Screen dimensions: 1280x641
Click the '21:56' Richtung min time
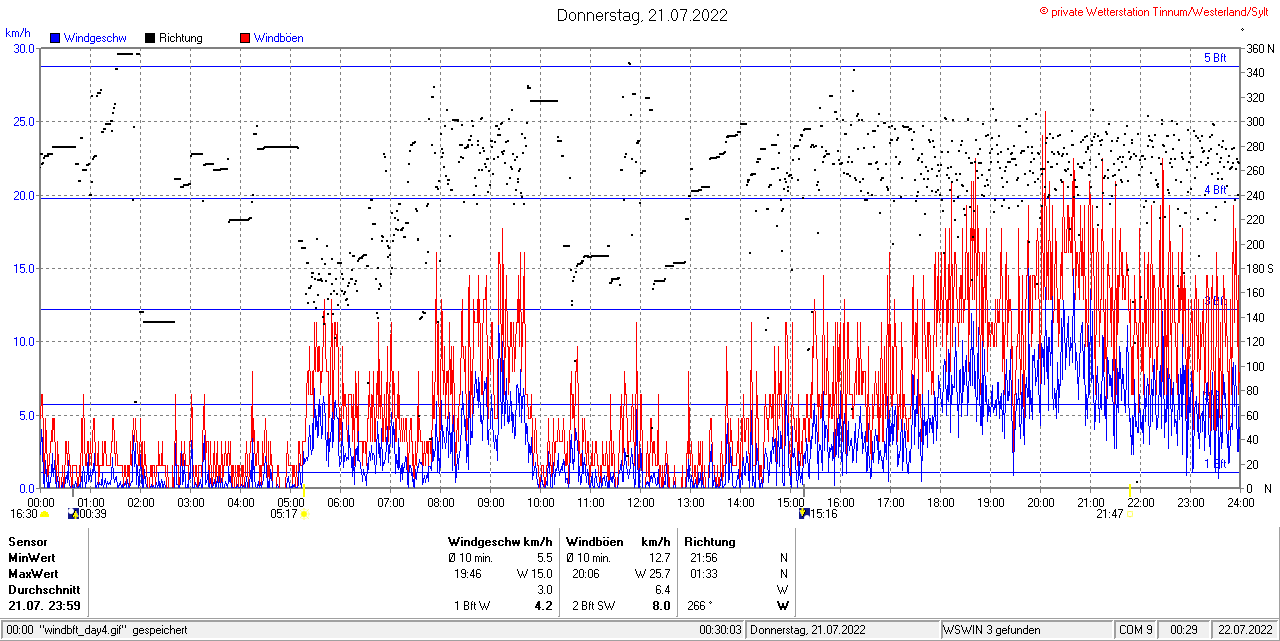(x=703, y=558)
